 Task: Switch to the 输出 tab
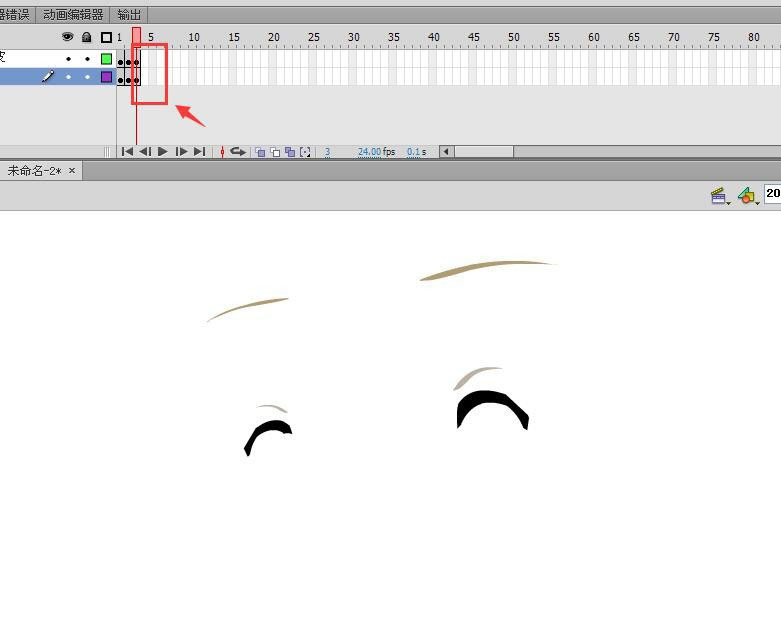(x=129, y=15)
